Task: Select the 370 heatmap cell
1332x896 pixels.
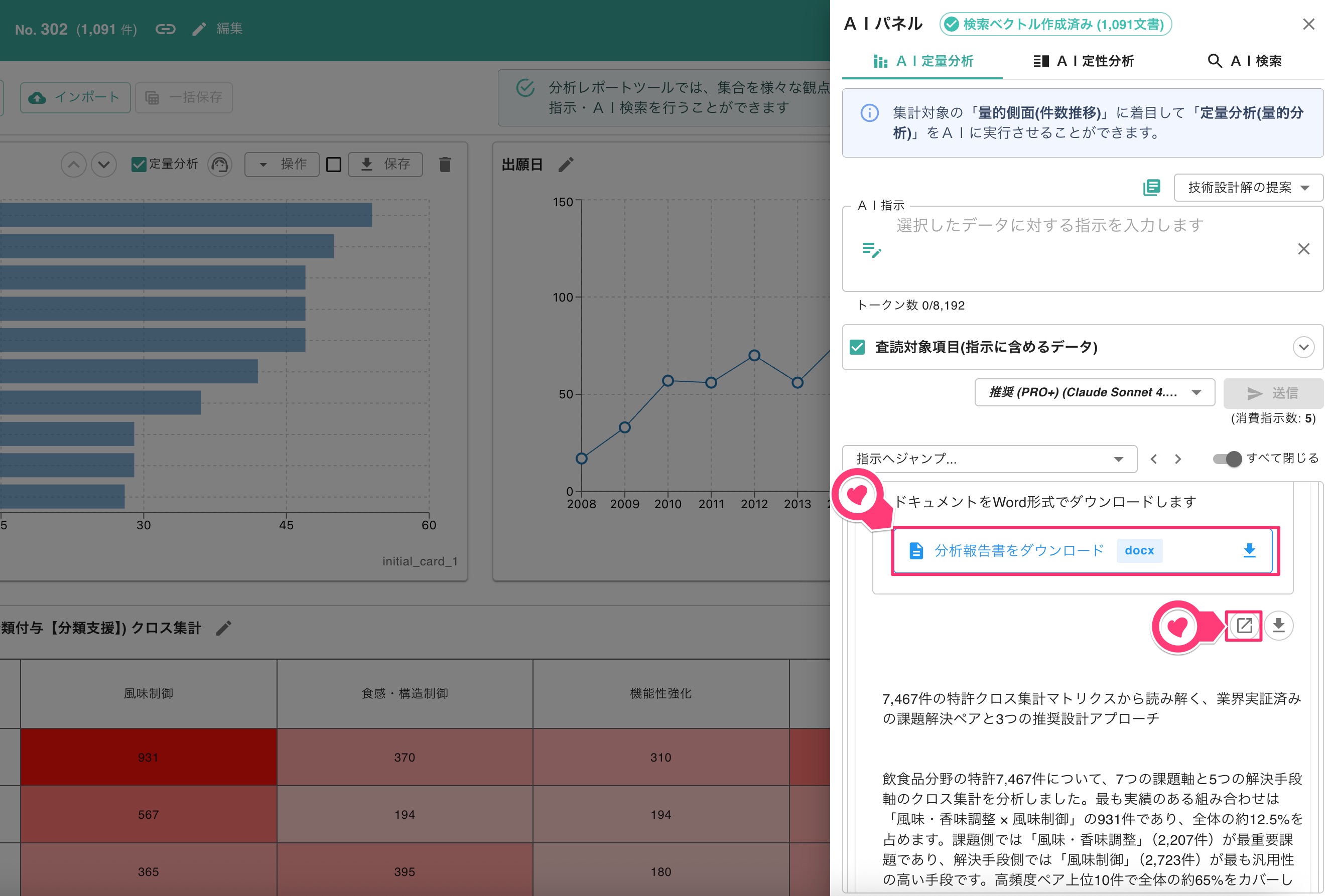Action: [x=405, y=757]
